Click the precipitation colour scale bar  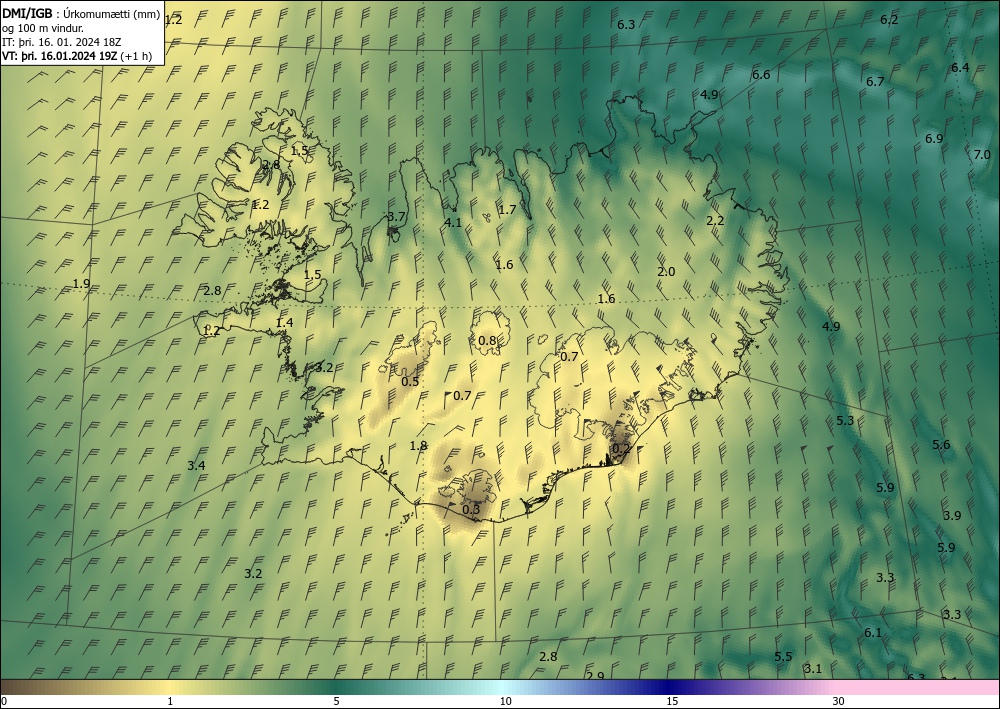[x=500, y=687]
